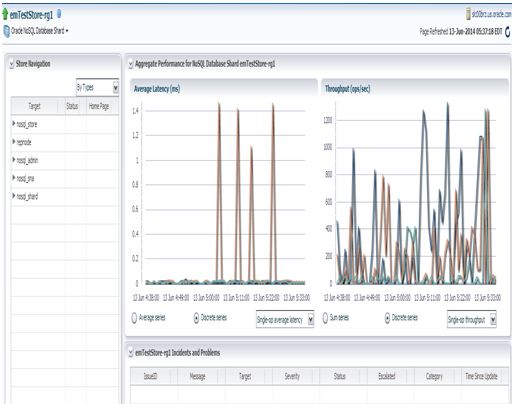Screen dimensions: 512x404
Task: Expand the nosql_store tree node
Action: 14,124
